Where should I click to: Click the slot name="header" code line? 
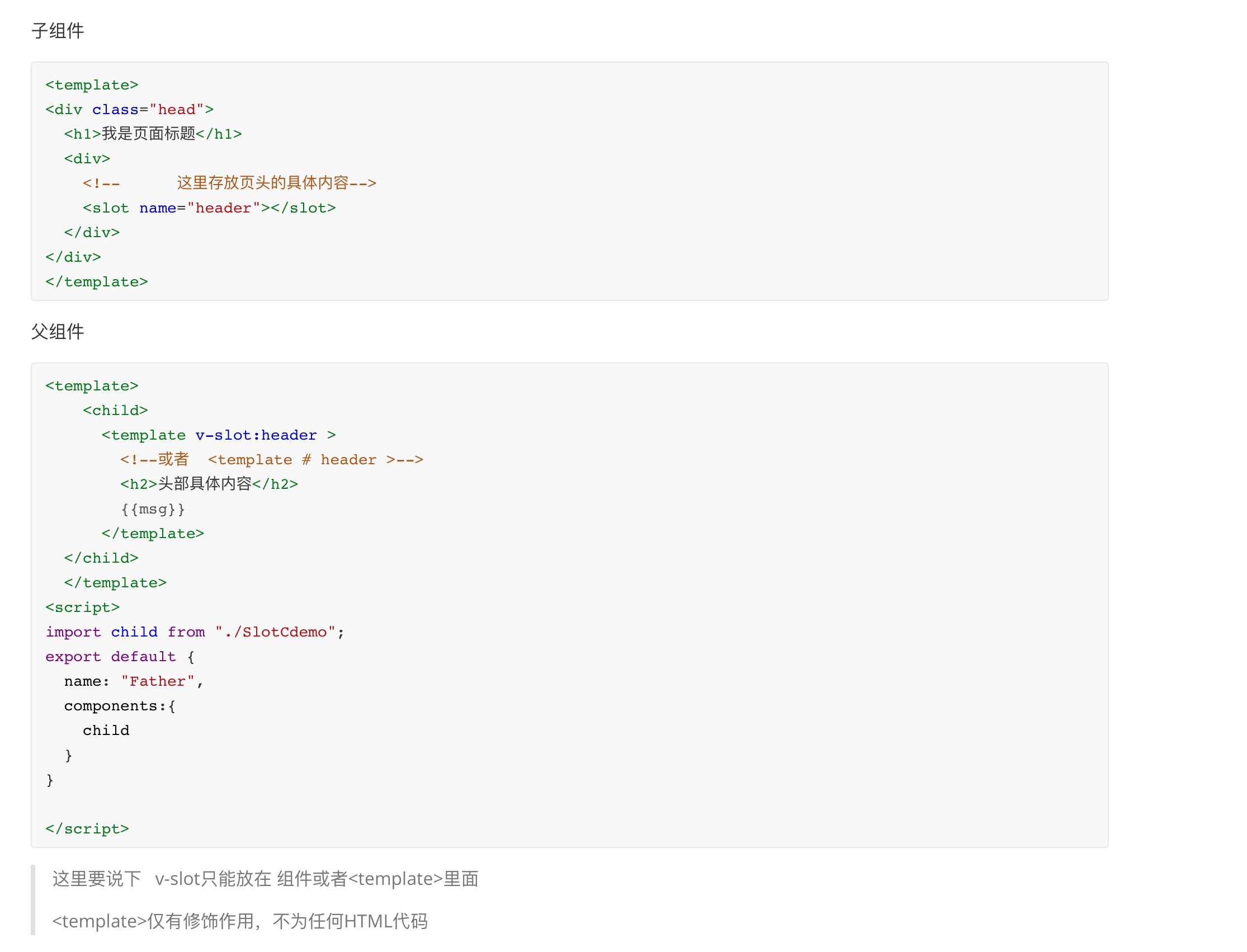(209, 208)
